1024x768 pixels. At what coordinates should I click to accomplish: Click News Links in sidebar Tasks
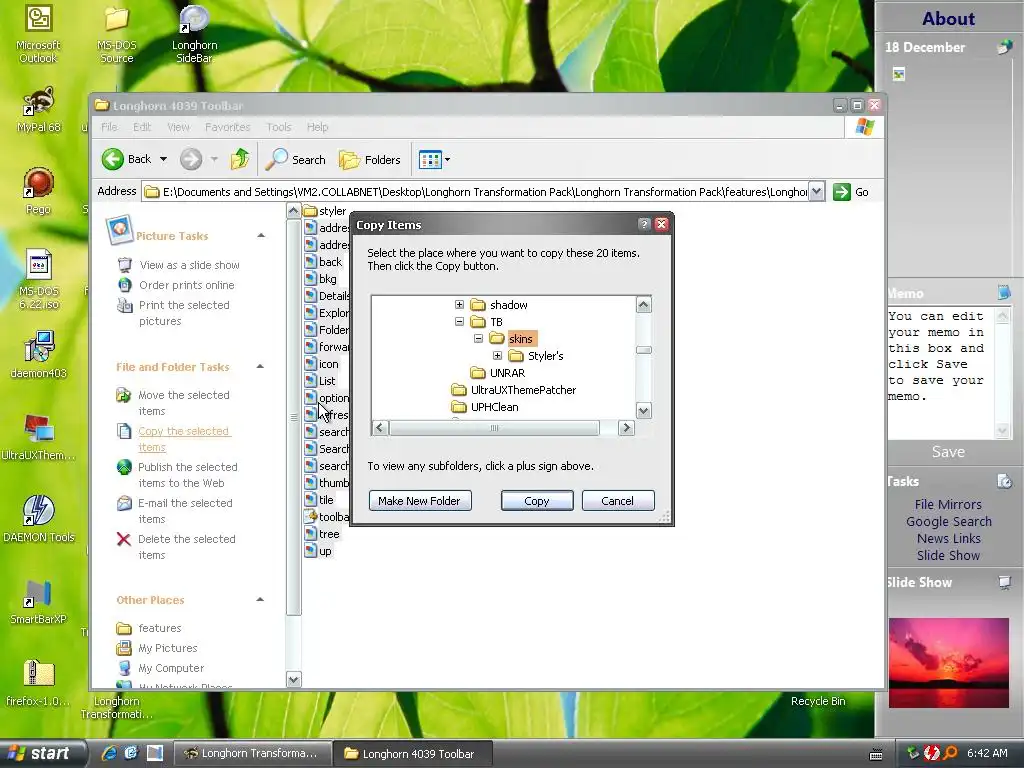(948, 538)
